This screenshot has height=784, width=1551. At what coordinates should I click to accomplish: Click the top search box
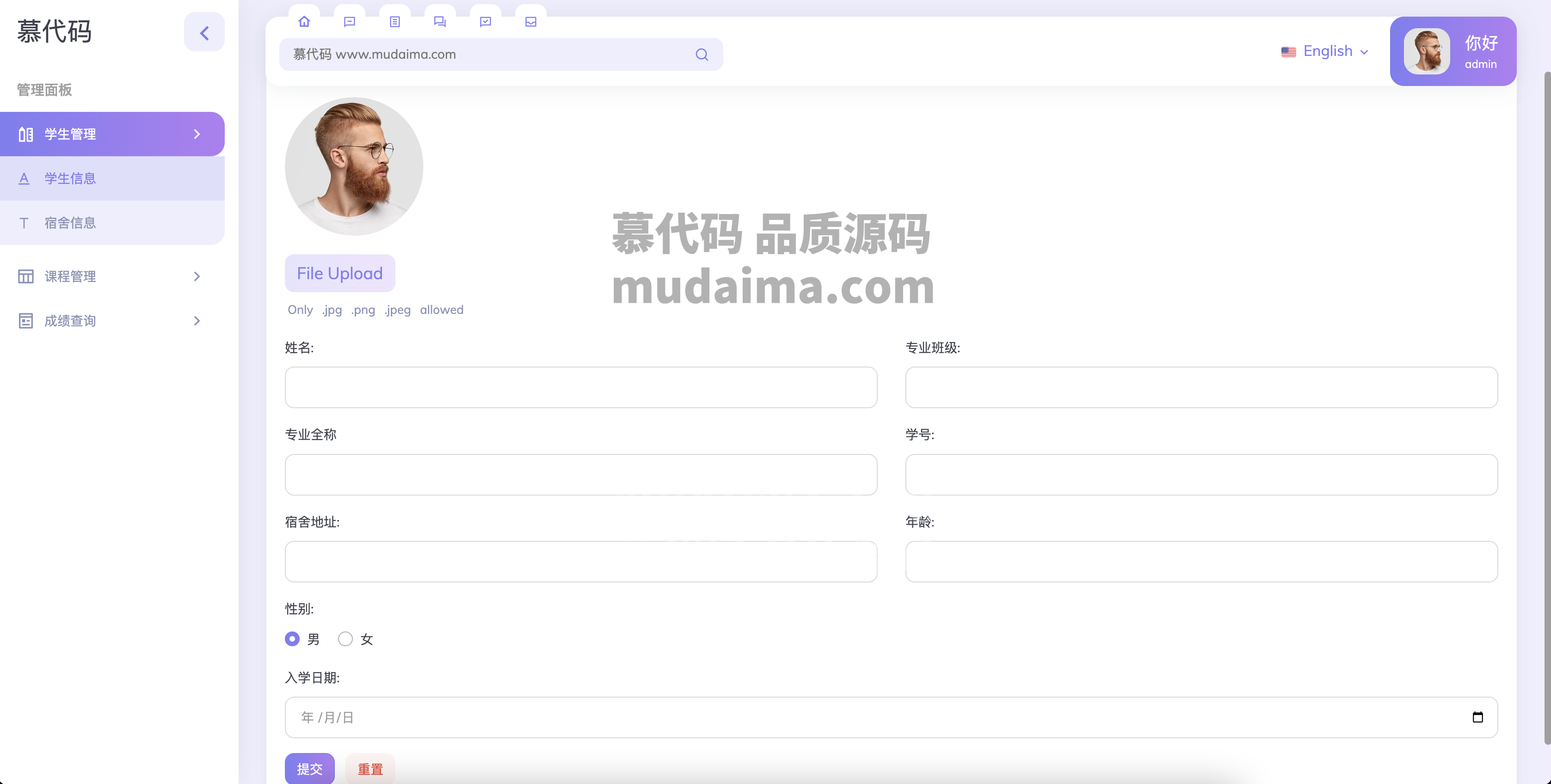tap(501, 55)
